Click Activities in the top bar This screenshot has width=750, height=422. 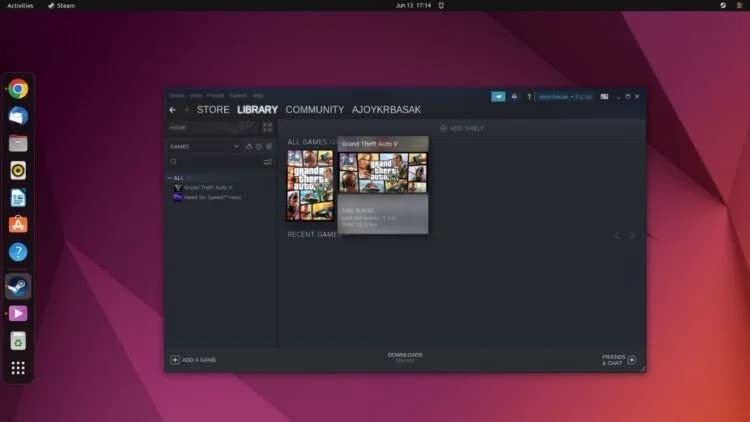tap(20, 5)
